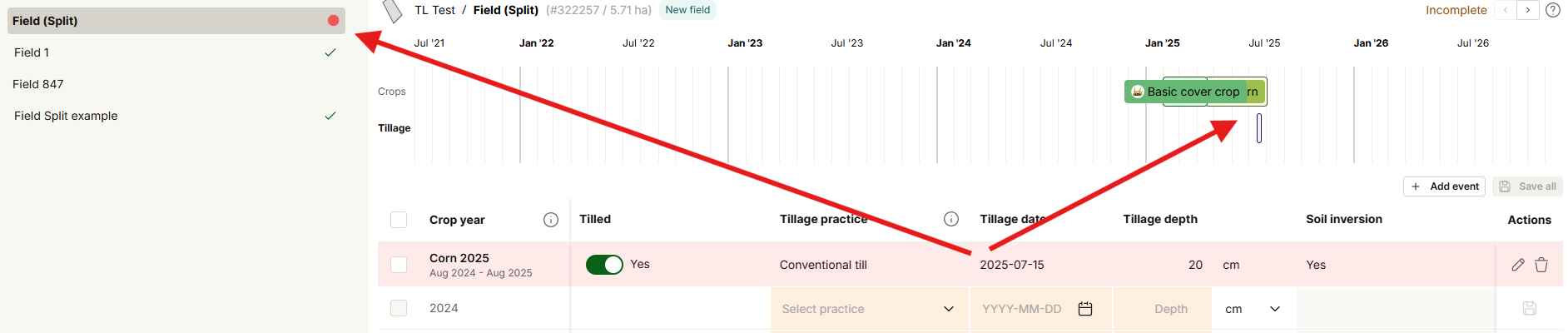Click the calendar icon in date field
Viewport: 1568px width, 333px height.
(1085, 309)
